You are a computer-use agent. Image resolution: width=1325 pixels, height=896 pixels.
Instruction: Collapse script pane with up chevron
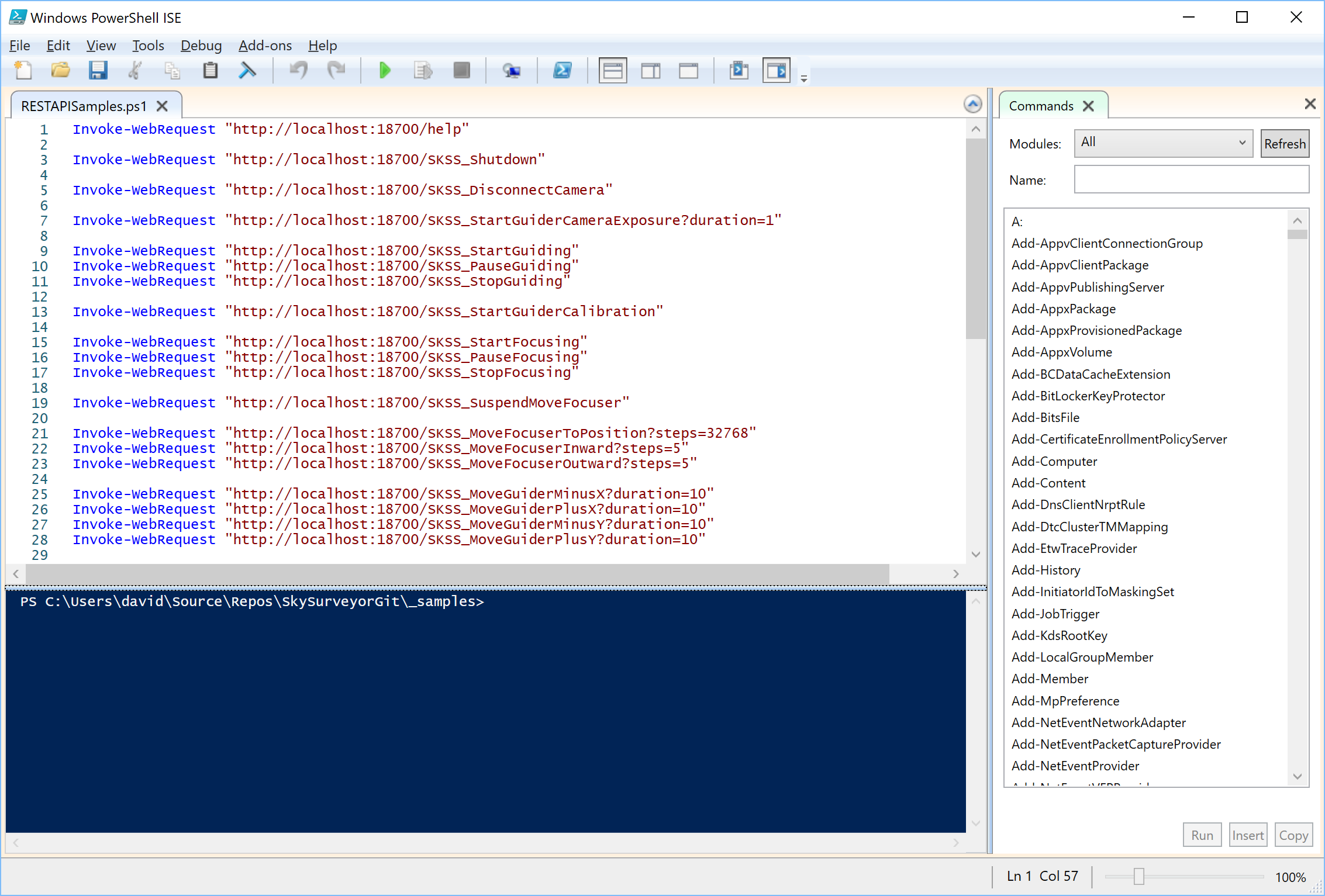tap(972, 105)
